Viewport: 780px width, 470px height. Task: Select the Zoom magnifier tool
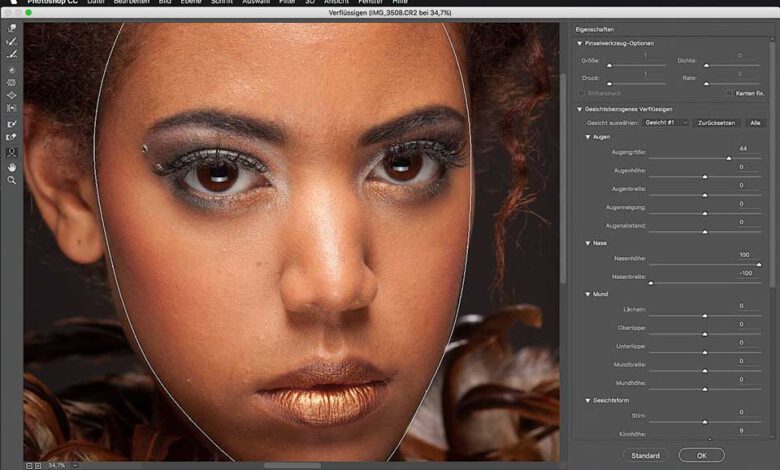(x=12, y=180)
